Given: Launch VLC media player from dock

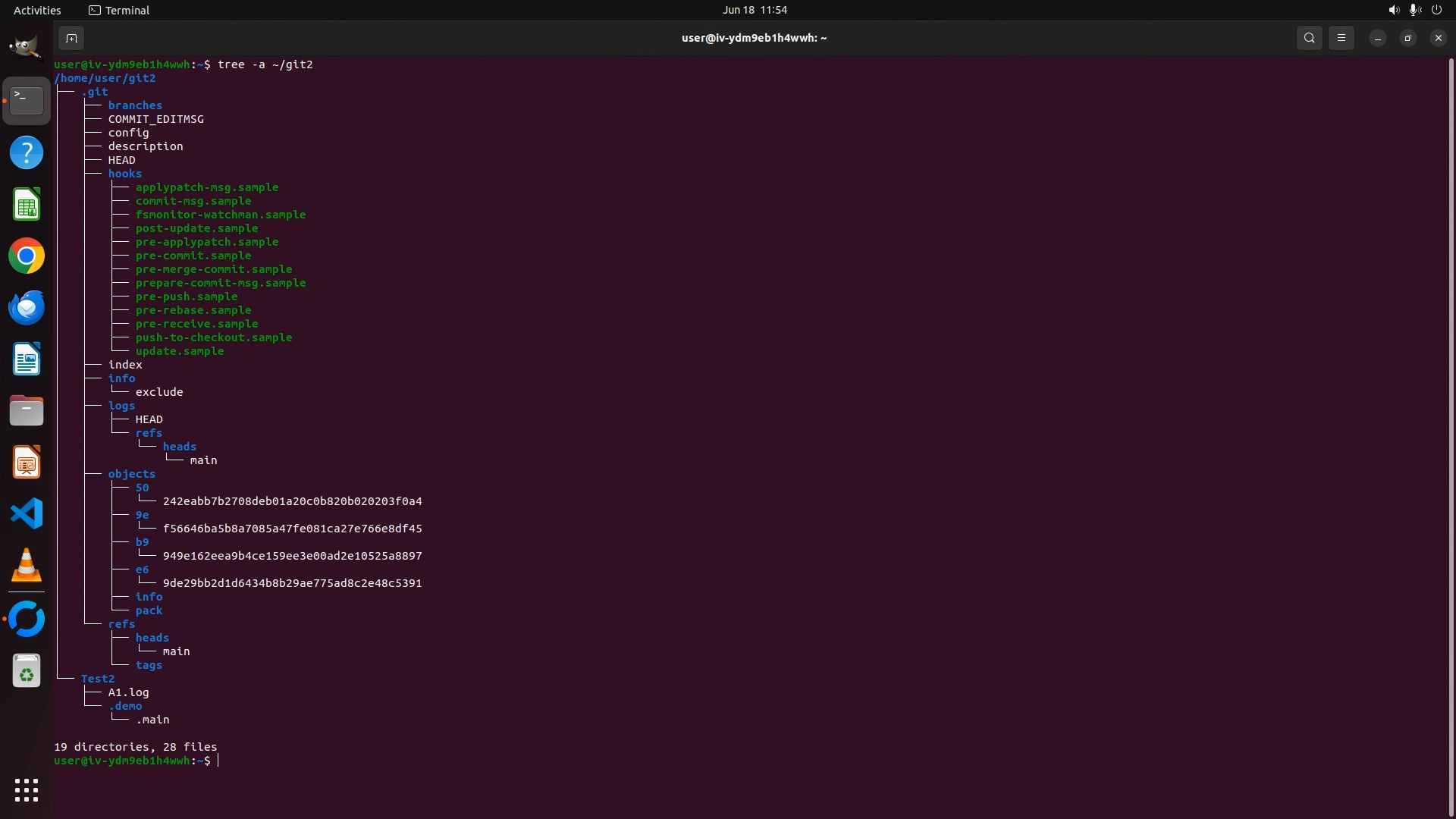Looking at the screenshot, I should (27, 566).
